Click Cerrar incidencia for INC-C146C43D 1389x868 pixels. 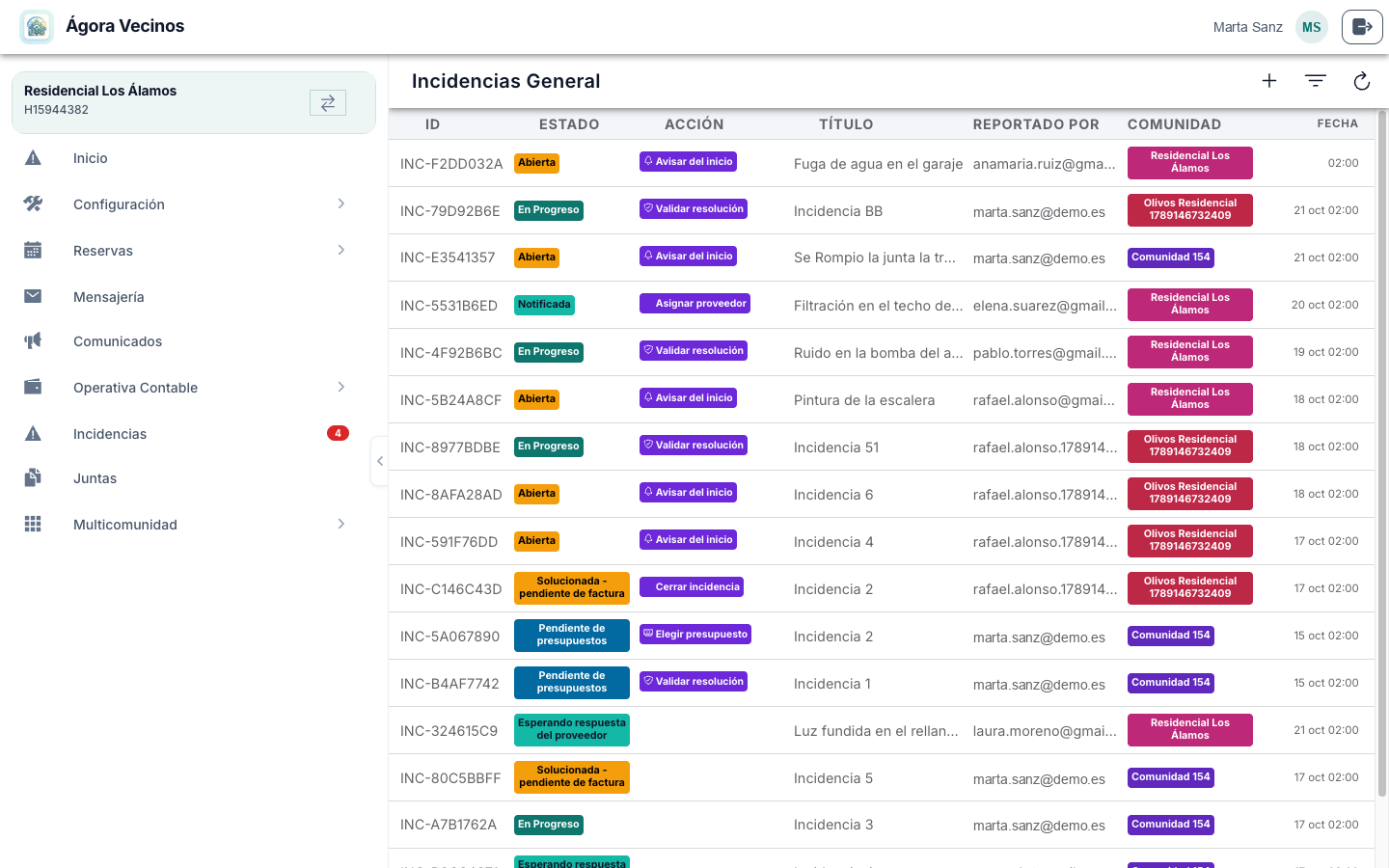[x=692, y=587]
